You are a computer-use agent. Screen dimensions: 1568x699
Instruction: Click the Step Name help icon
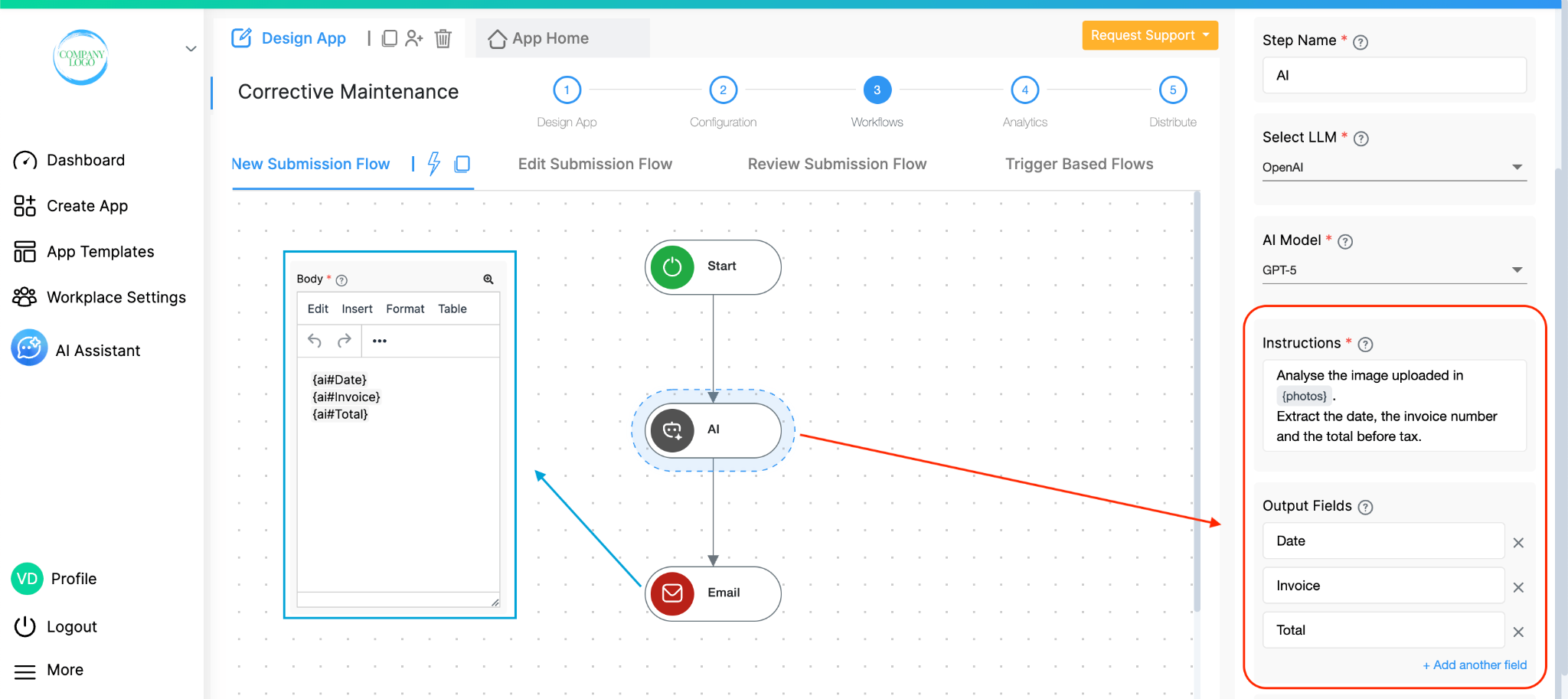pos(1361,42)
